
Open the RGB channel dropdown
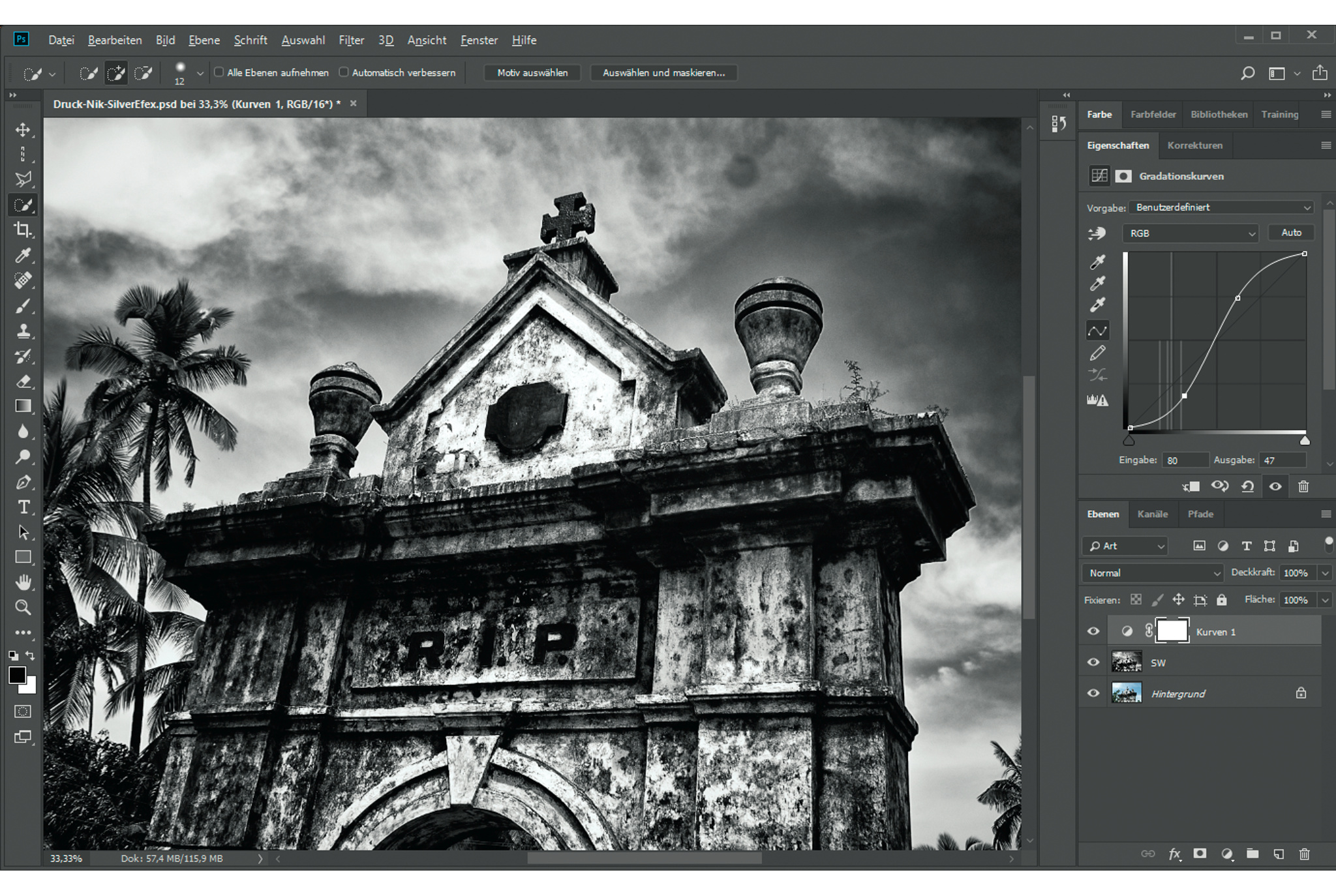click(x=1190, y=233)
